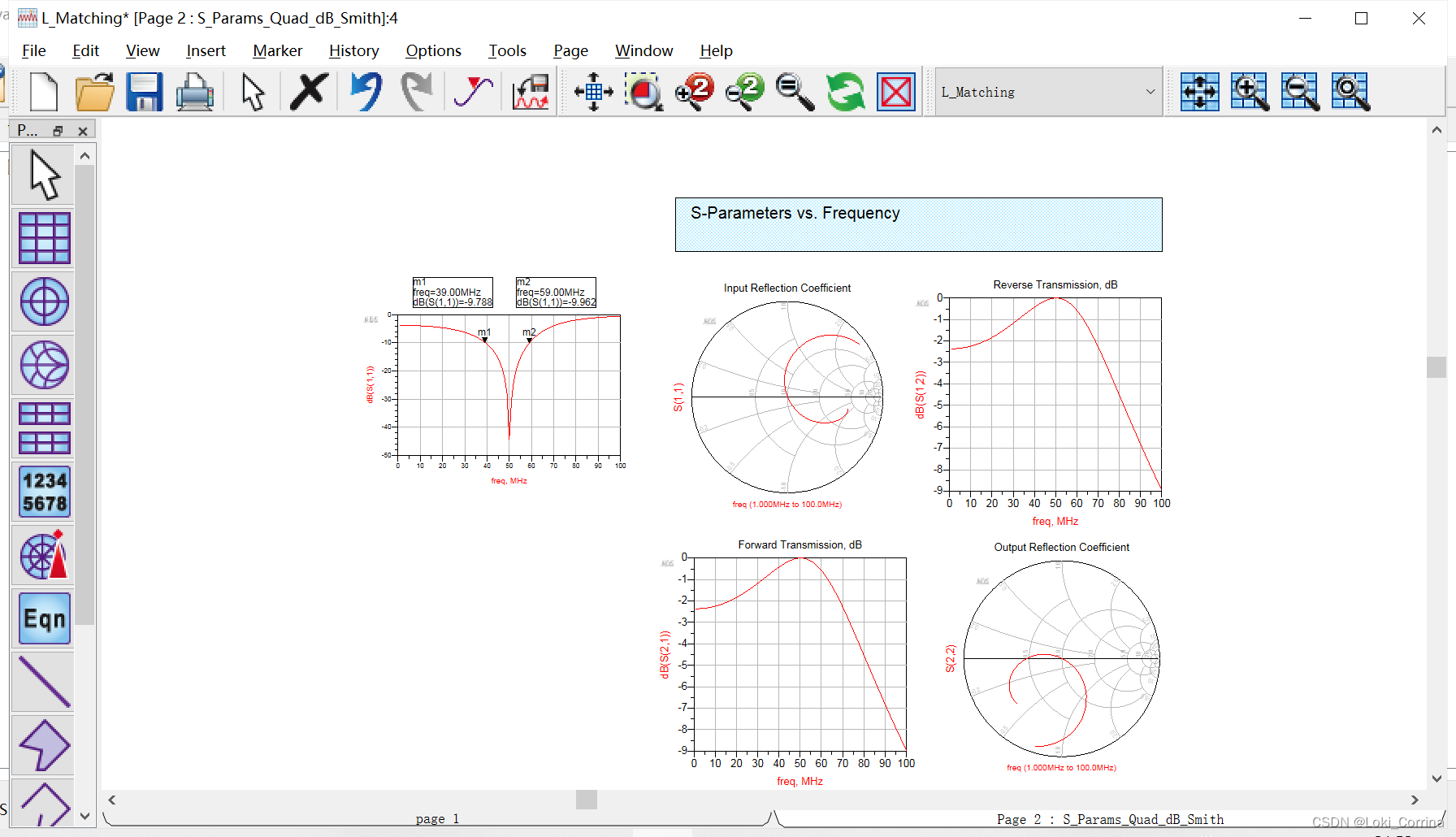Open the Marker menu
The image size is (1456, 837).
(x=277, y=50)
